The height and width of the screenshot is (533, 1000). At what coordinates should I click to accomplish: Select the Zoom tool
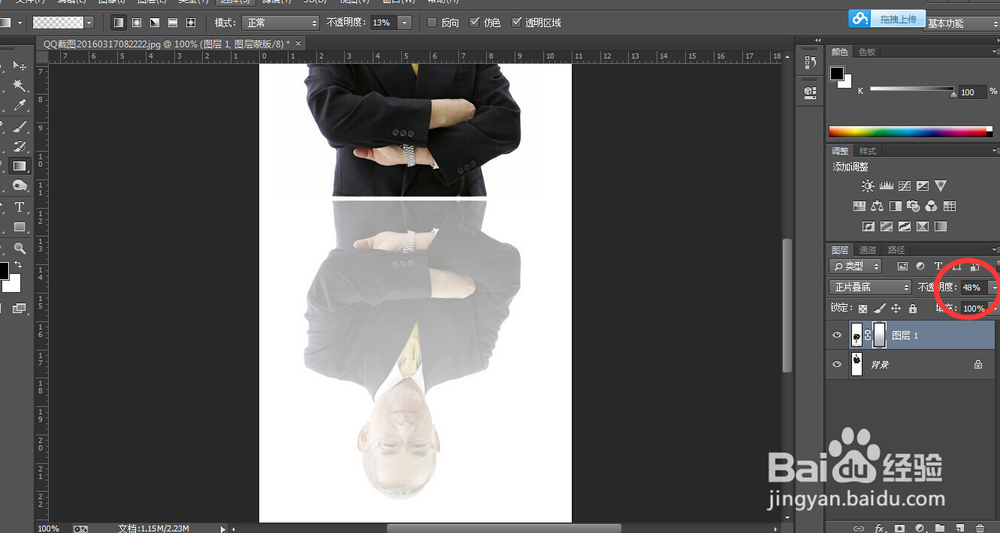pyautogui.click(x=19, y=248)
